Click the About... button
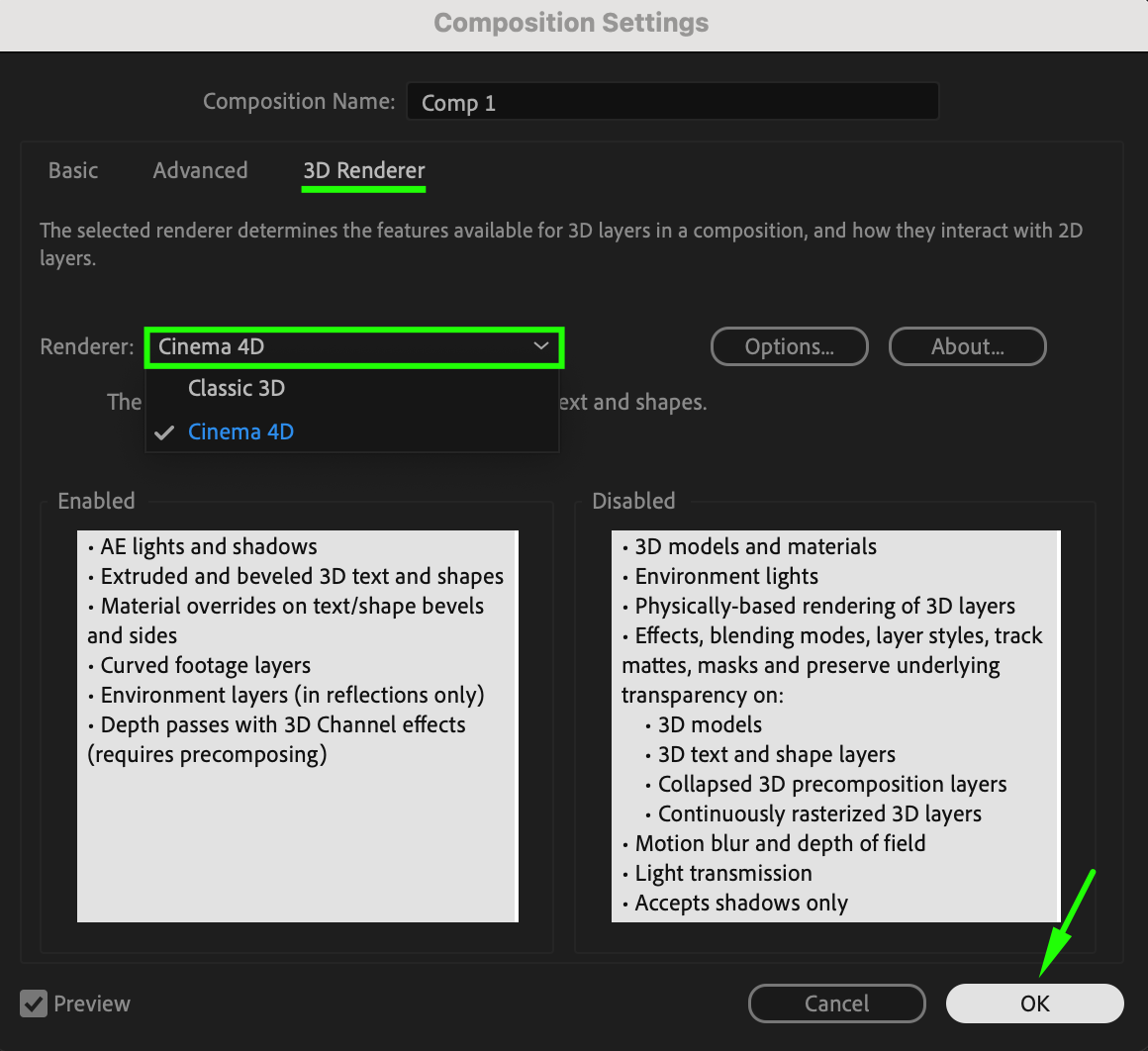 click(967, 346)
